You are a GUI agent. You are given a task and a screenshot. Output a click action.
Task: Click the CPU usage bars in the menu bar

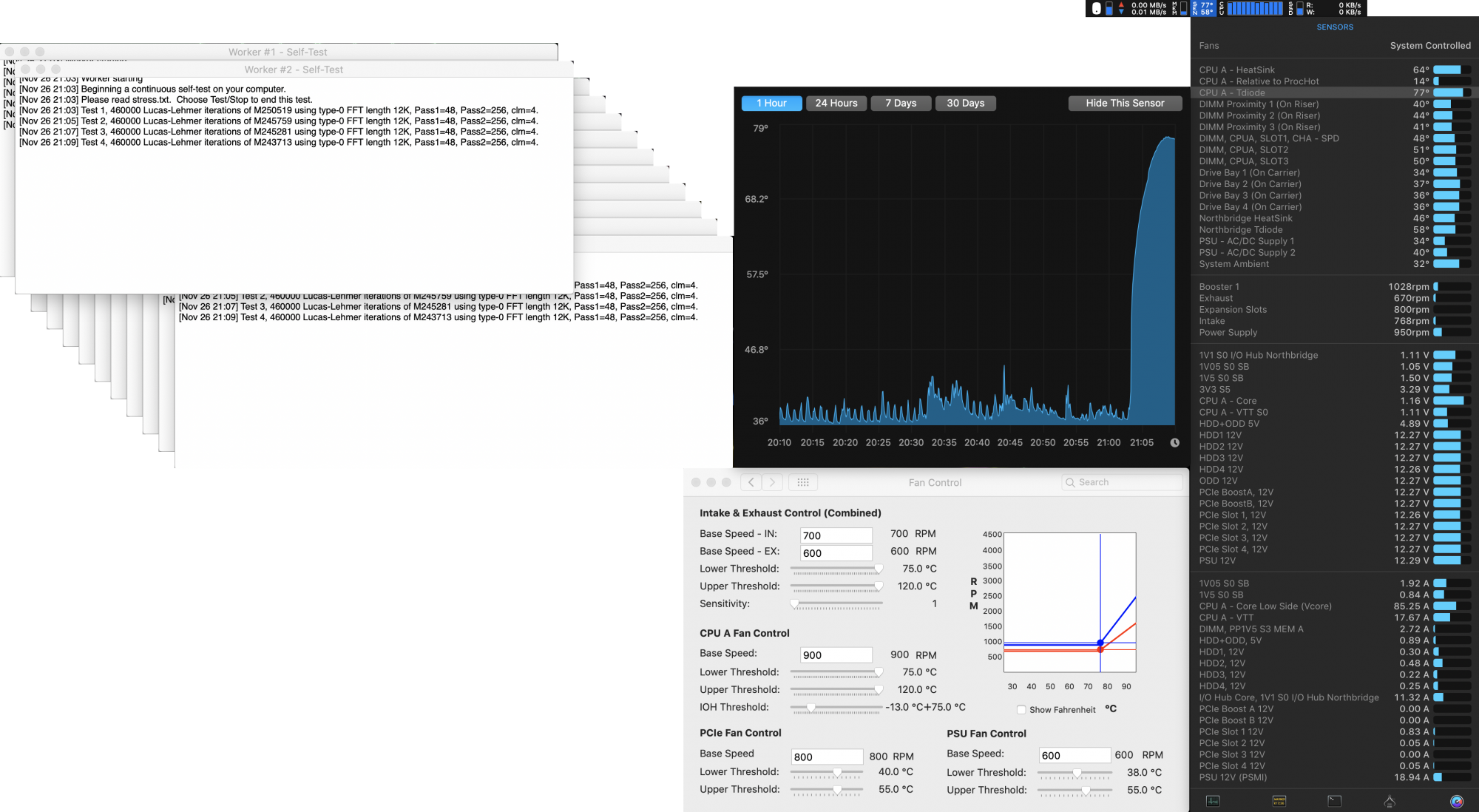(1255, 8)
